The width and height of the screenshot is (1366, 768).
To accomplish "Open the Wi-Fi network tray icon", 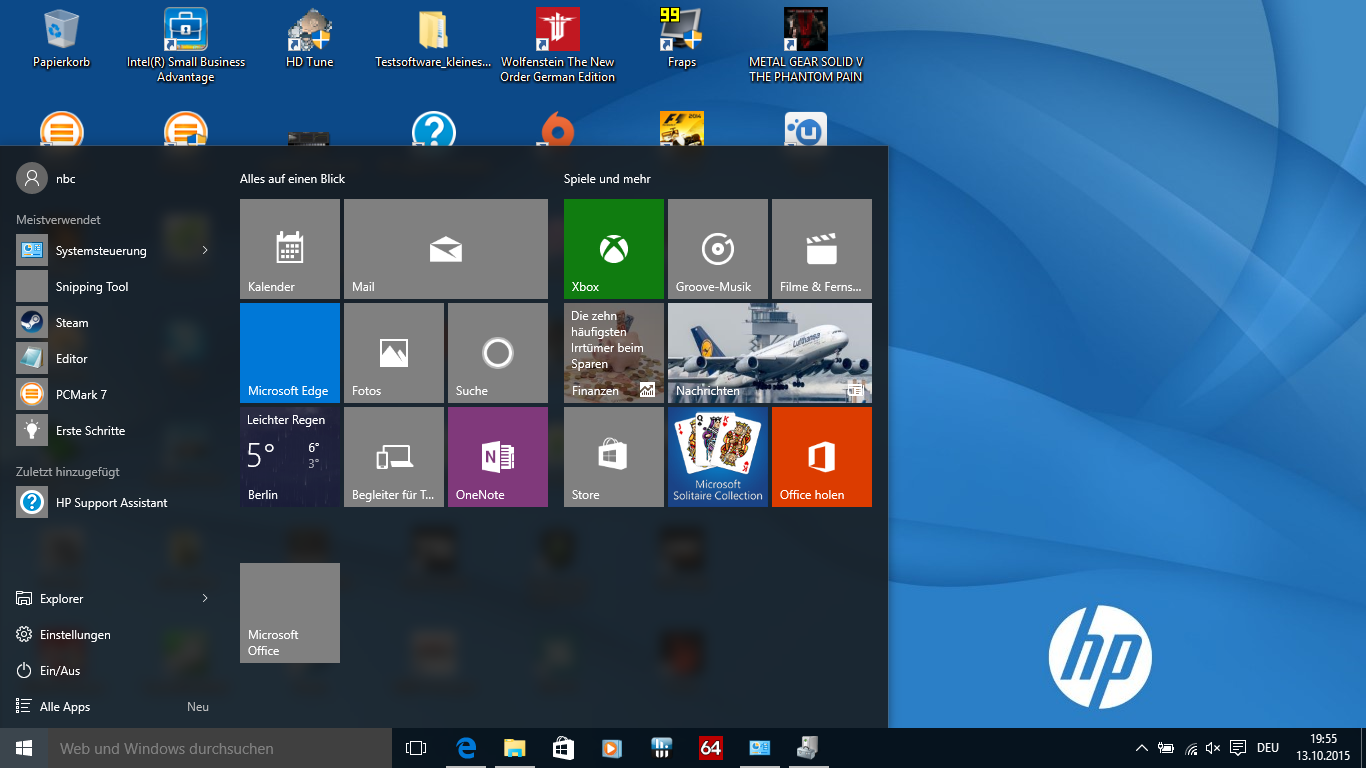I will coord(1190,748).
